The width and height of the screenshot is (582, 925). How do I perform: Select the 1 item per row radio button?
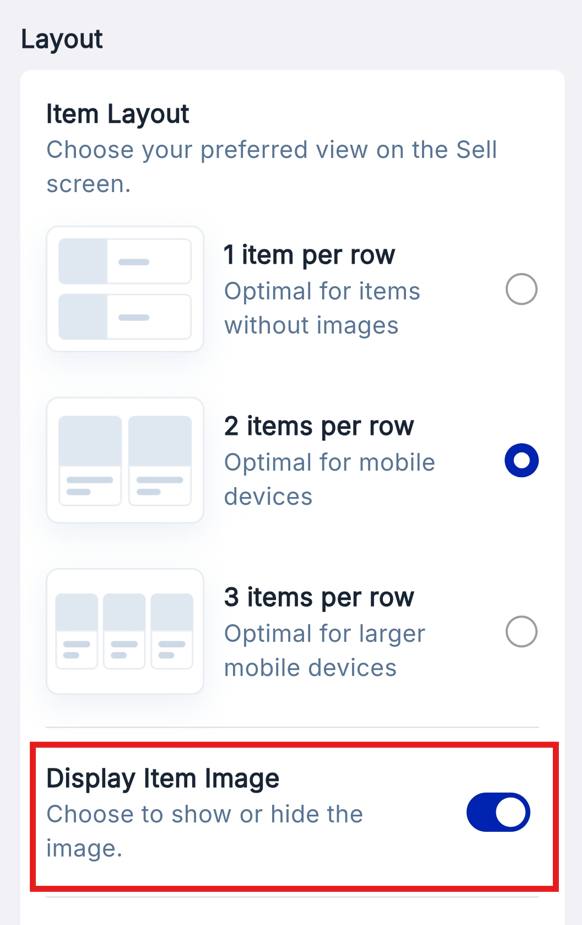pyautogui.click(x=521, y=289)
